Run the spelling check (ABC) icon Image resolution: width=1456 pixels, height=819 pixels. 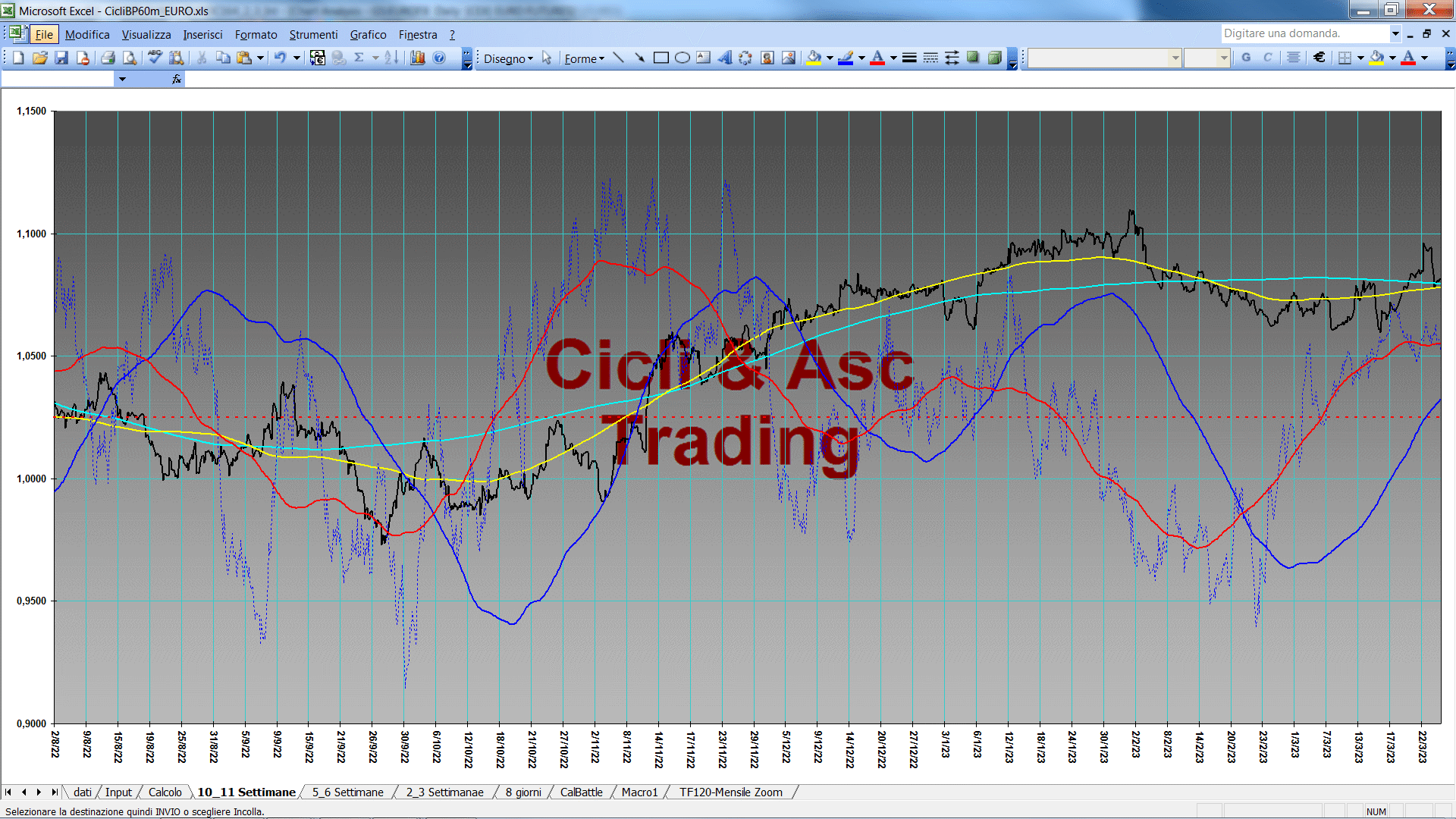(x=155, y=58)
